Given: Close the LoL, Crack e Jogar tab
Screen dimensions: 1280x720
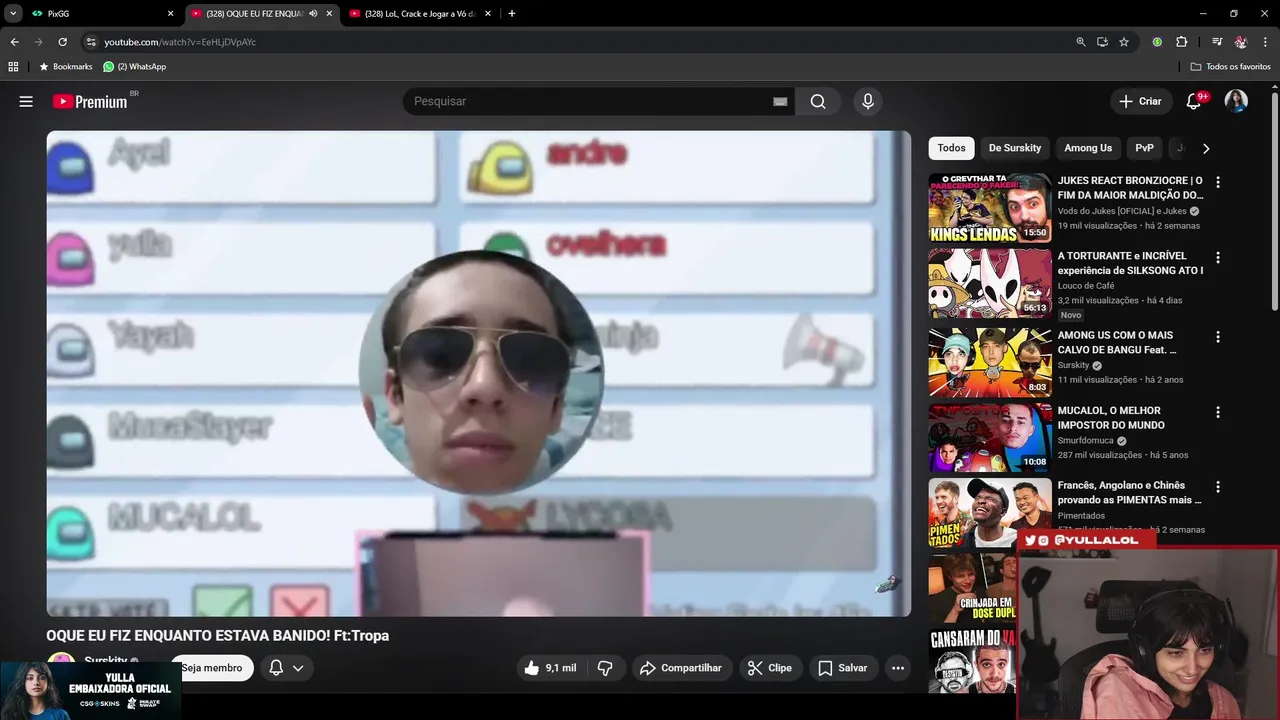Looking at the screenshot, I should tap(487, 14).
